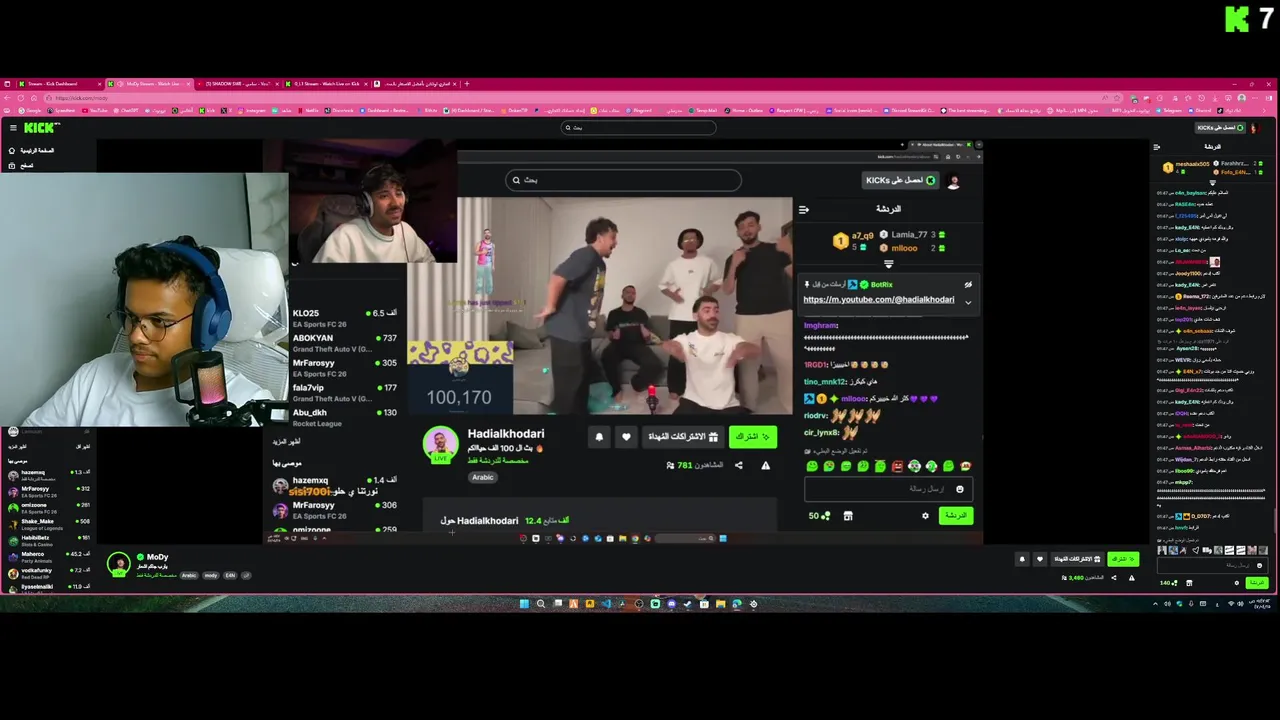Click the top Kick search box

(x=639, y=127)
